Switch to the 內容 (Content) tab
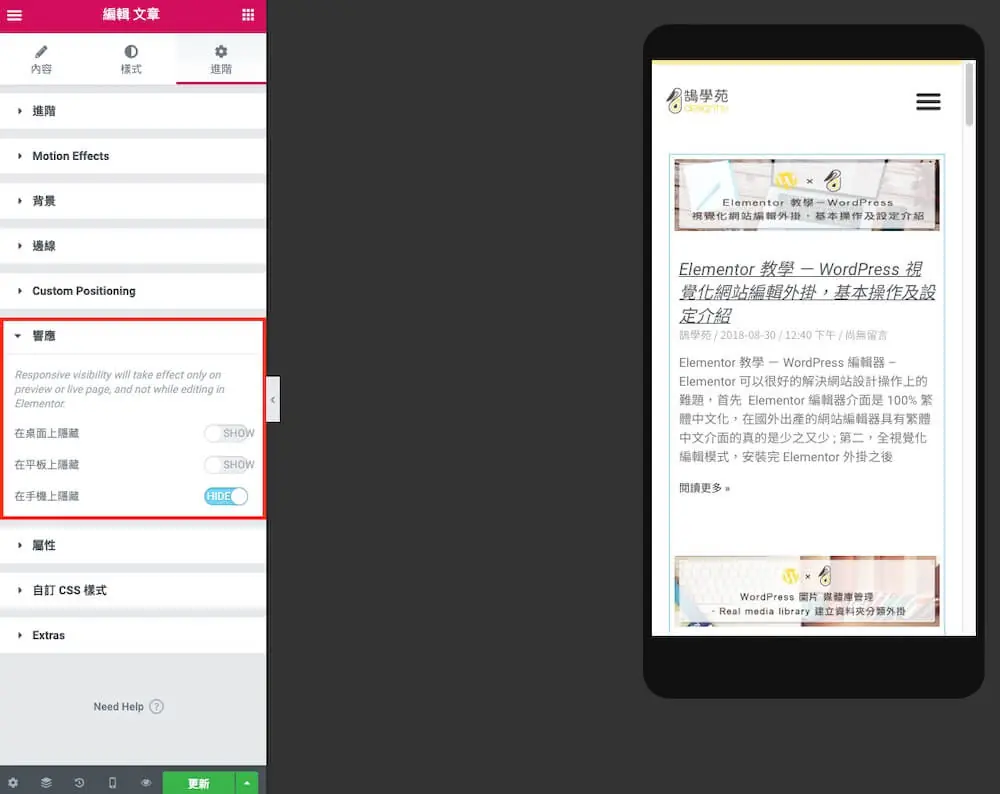The width and height of the screenshot is (1000, 794). pyautogui.click(x=41, y=59)
